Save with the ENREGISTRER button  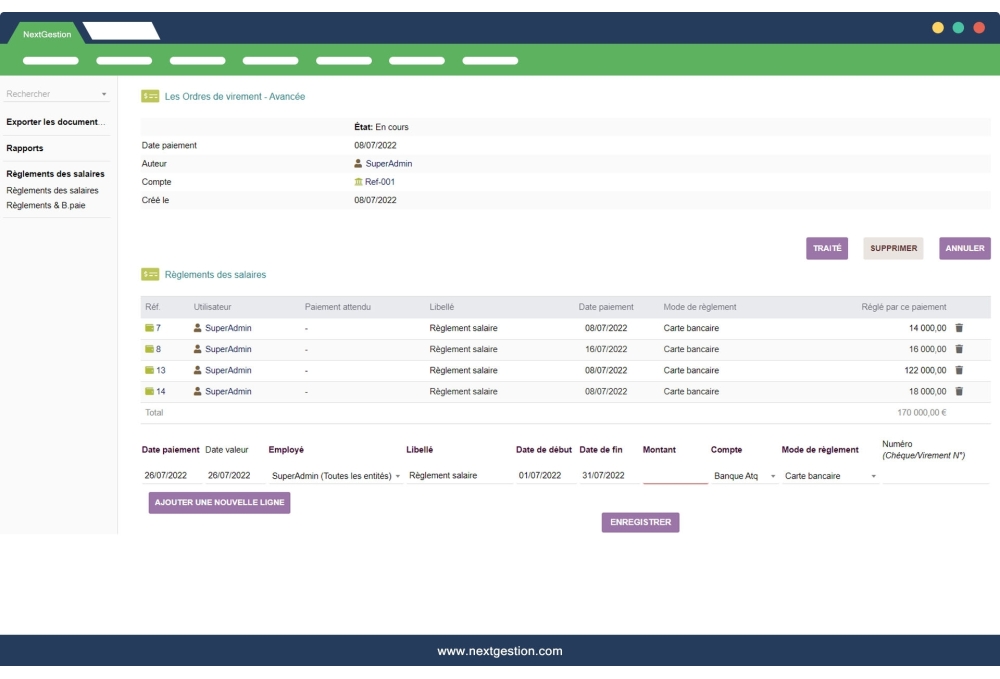tap(640, 522)
